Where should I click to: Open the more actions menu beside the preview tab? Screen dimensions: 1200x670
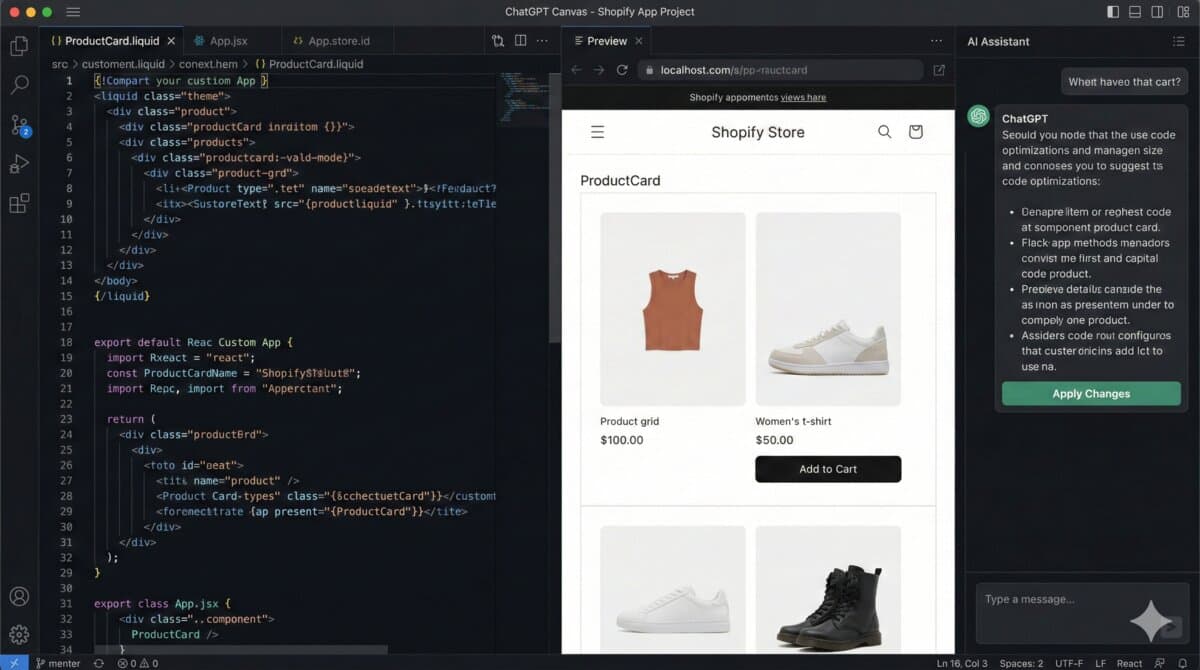[x=935, y=40]
